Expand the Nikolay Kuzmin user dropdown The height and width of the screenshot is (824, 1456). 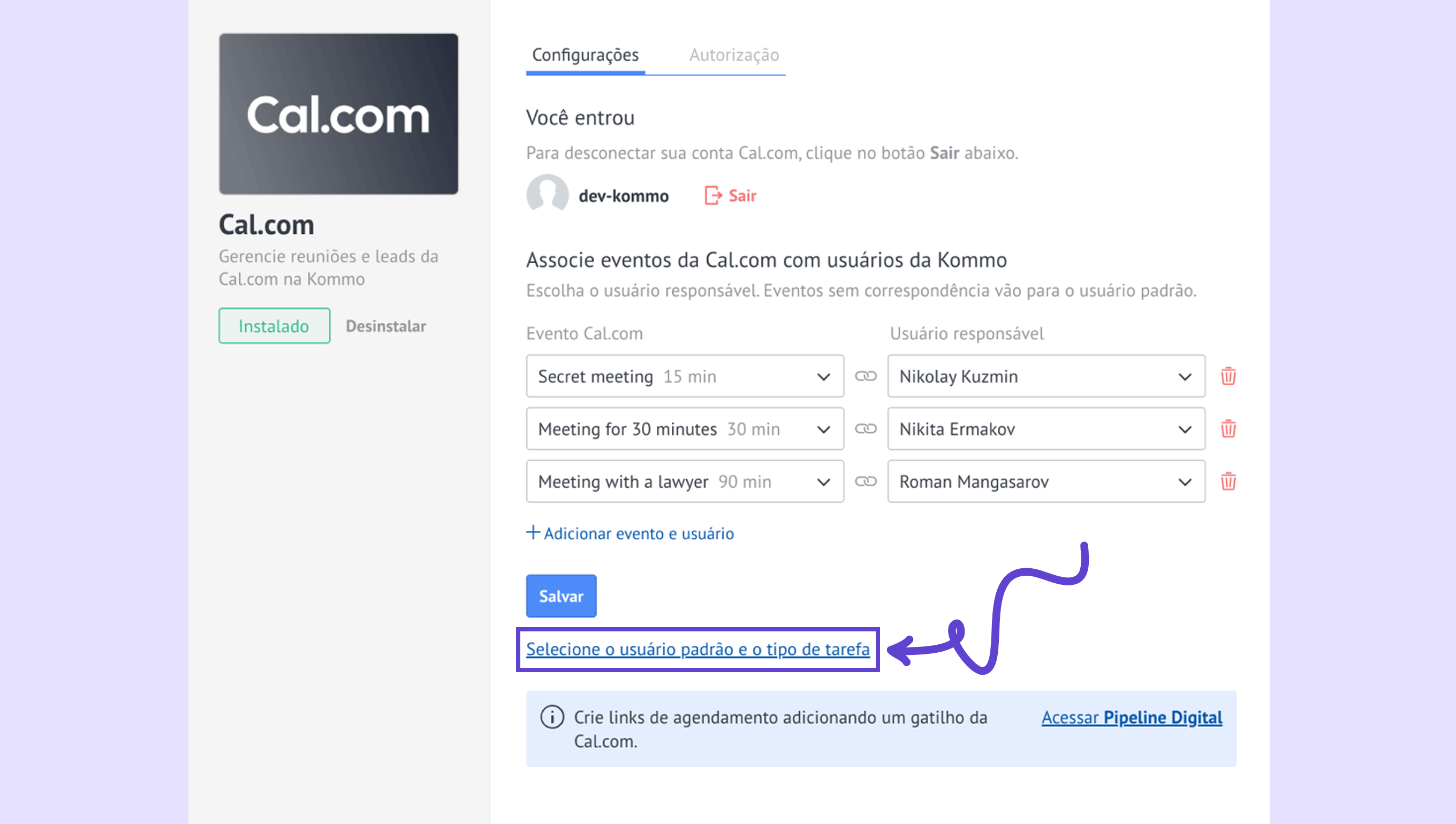point(1045,376)
